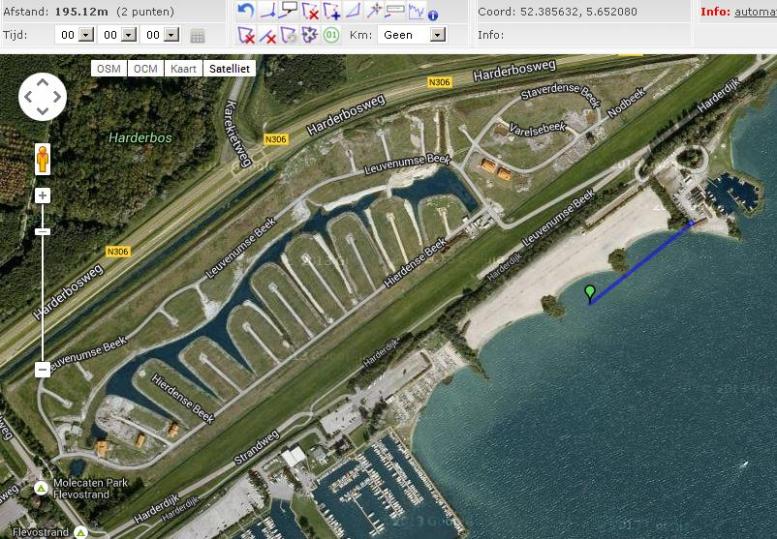Viewport: 777px width, 539px height.
Task: Click the close route triangle icon
Action: click(353, 10)
